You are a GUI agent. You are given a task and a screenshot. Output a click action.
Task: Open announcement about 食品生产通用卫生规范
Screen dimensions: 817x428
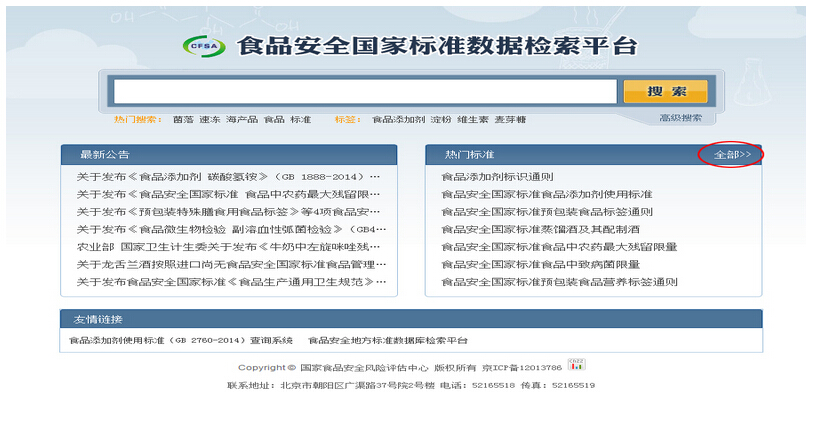[x=231, y=282]
